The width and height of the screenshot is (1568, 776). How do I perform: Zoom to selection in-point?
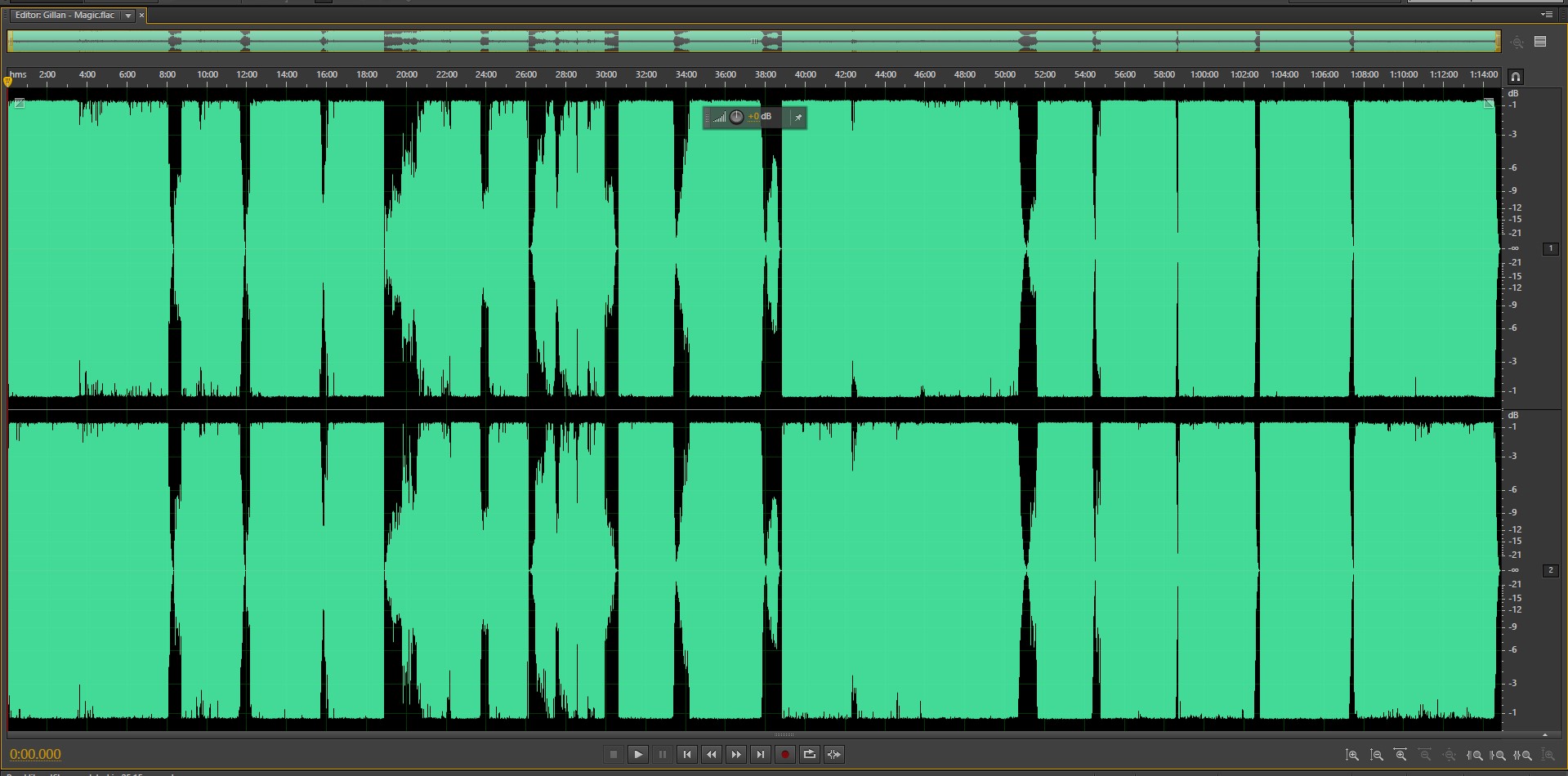[x=1475, y=755]
